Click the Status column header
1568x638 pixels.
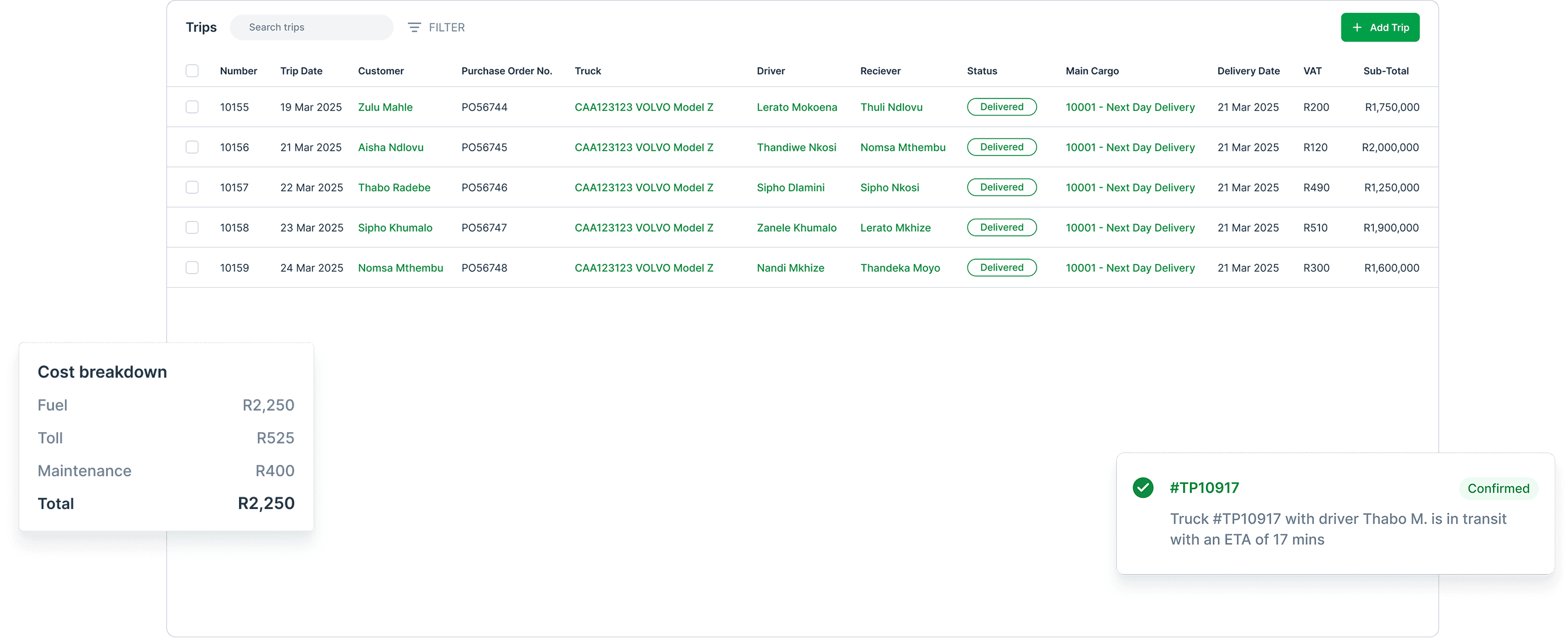point(981,71)
